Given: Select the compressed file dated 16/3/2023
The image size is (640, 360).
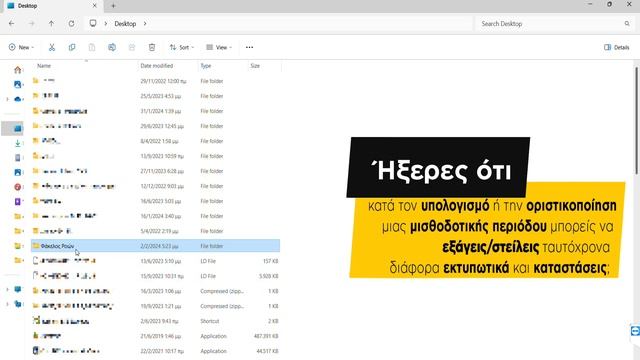Looking at the screenshot, I should pos(156,291).
